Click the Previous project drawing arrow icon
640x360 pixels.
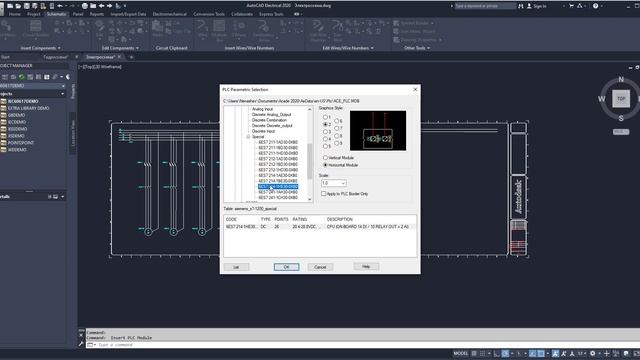[x=102, y=6]
